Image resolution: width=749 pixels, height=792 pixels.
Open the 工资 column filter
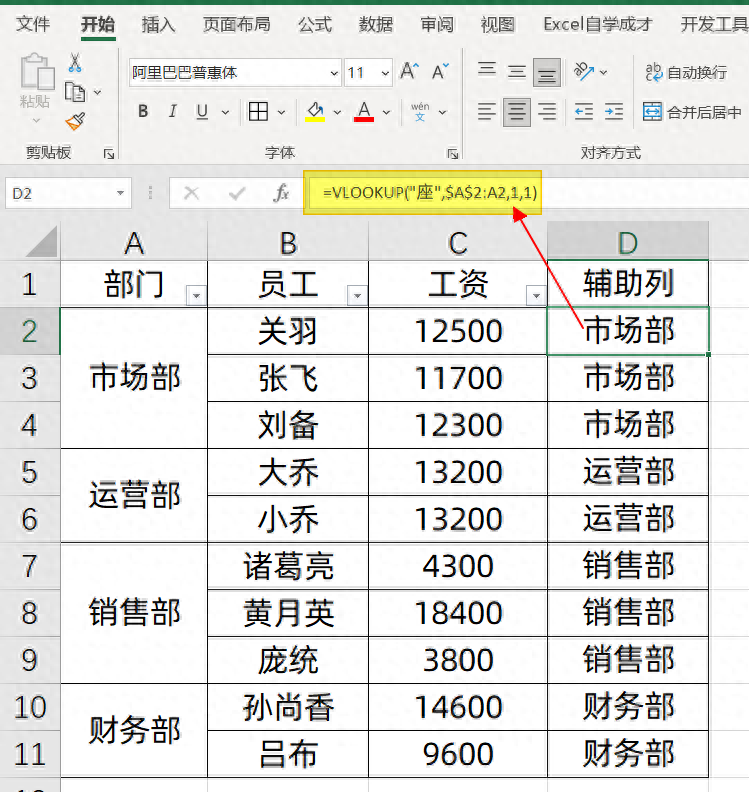pyautogui.click(x=536, y=295)
